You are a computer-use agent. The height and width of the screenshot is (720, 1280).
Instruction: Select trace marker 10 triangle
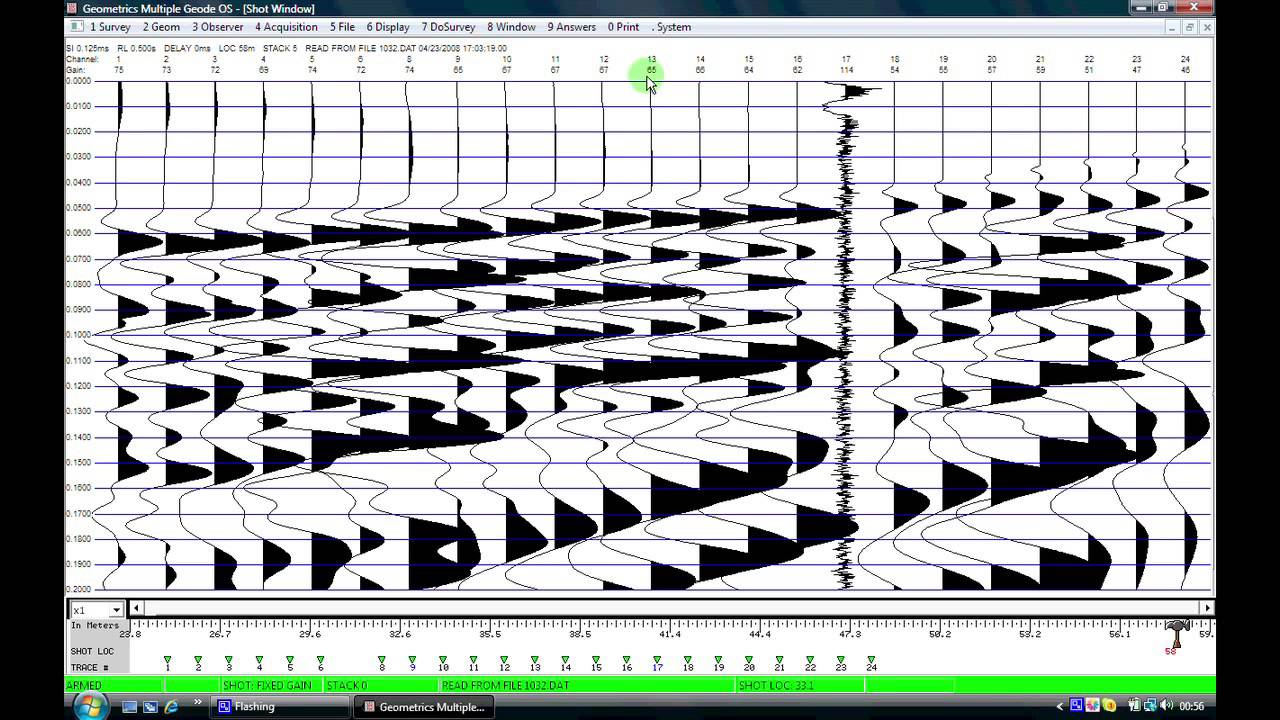click(442, 659)
